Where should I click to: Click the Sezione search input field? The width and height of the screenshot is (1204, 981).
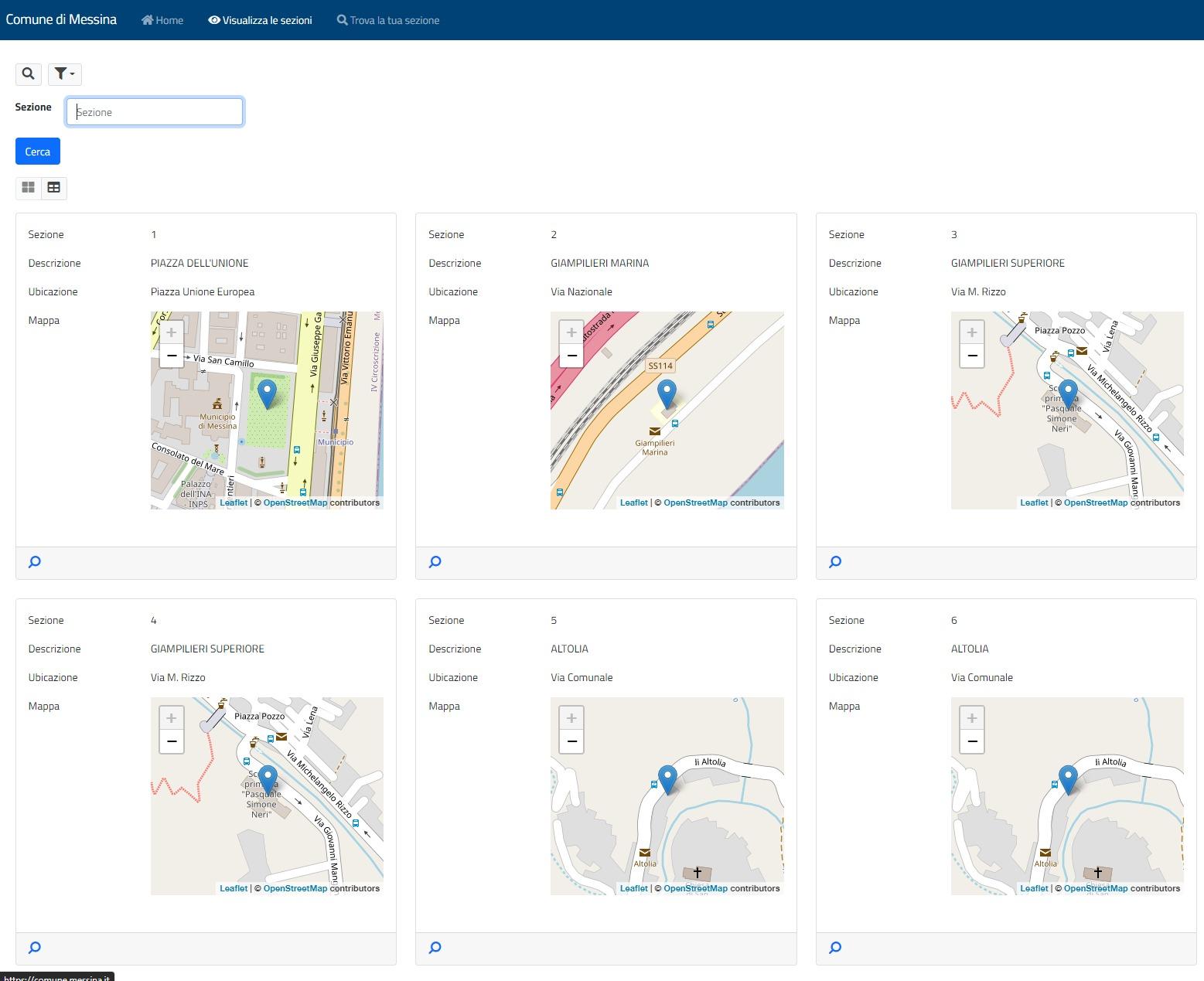[x=155, y=112]
